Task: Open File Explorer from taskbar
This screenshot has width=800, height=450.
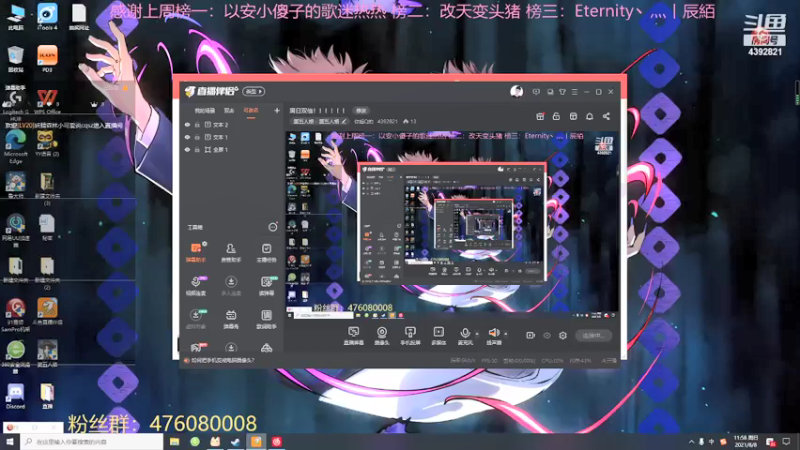Action: pyautogui.click(x=174, y=441)
